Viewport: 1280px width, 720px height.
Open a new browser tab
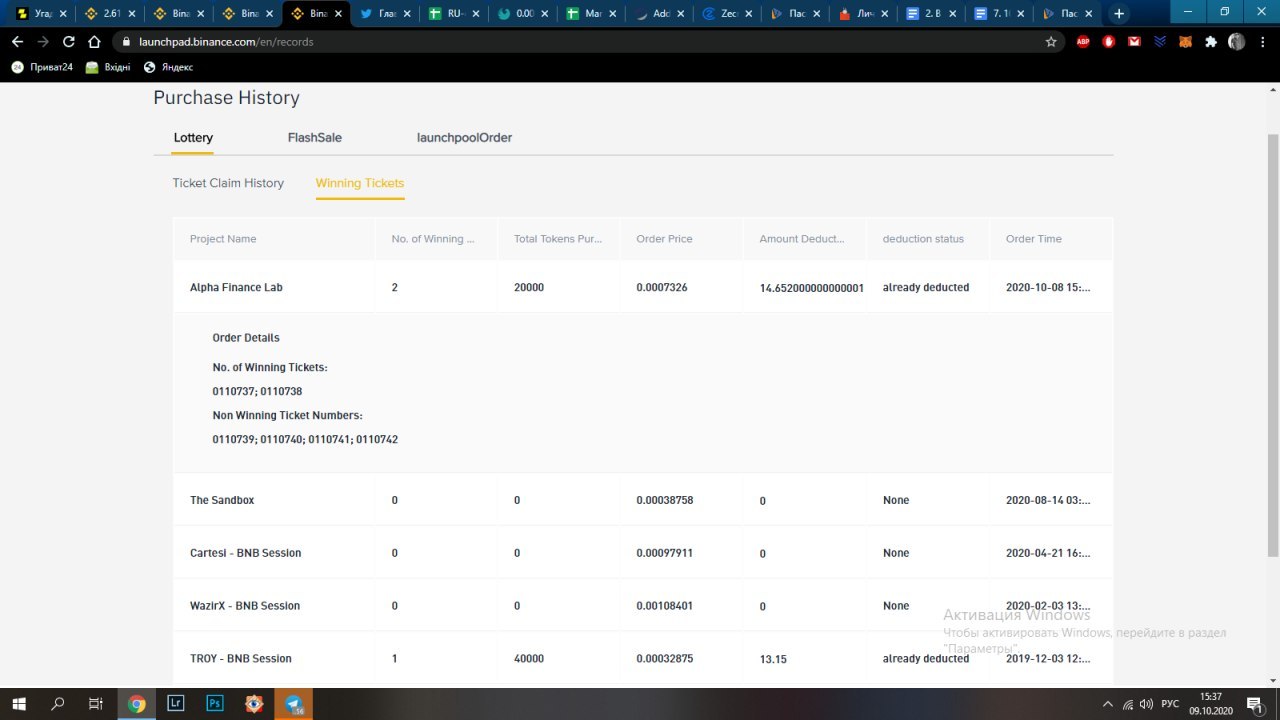click(x=1119, y=14)
